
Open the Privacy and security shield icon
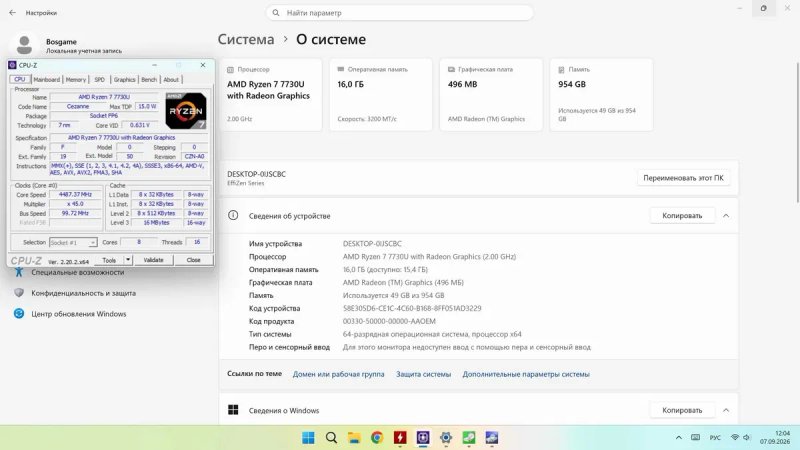[19, 293]
